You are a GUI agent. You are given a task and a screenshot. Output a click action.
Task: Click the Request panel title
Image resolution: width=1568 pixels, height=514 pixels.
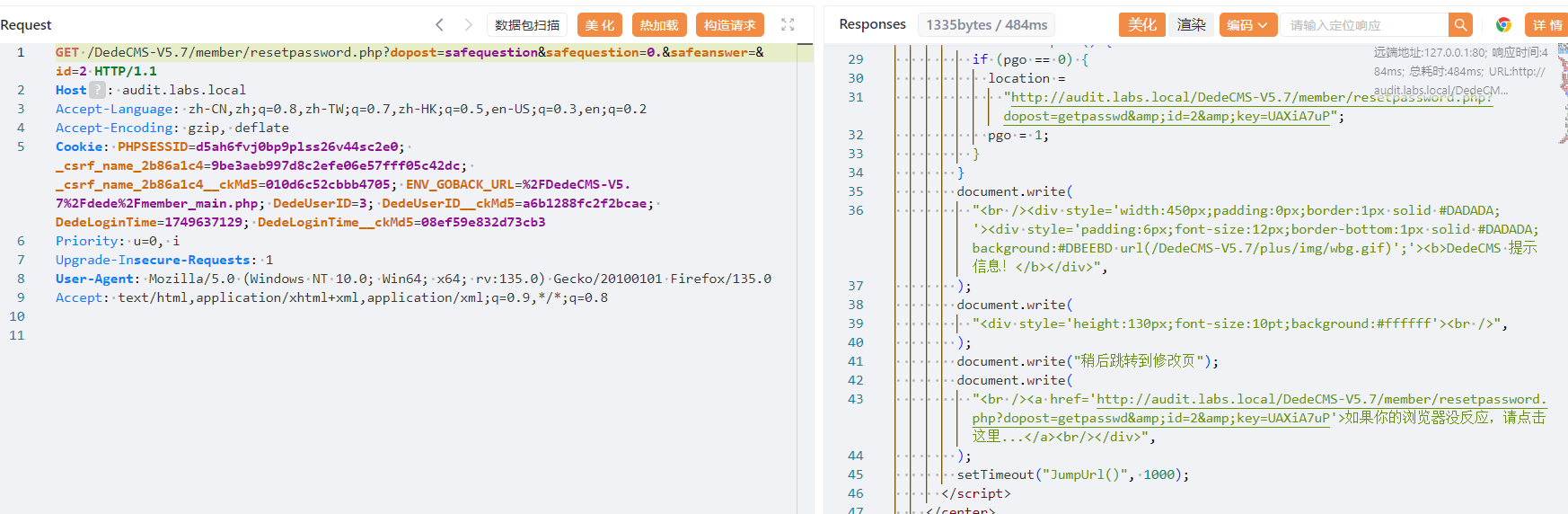pyautogui.click(x=26, y=25)
